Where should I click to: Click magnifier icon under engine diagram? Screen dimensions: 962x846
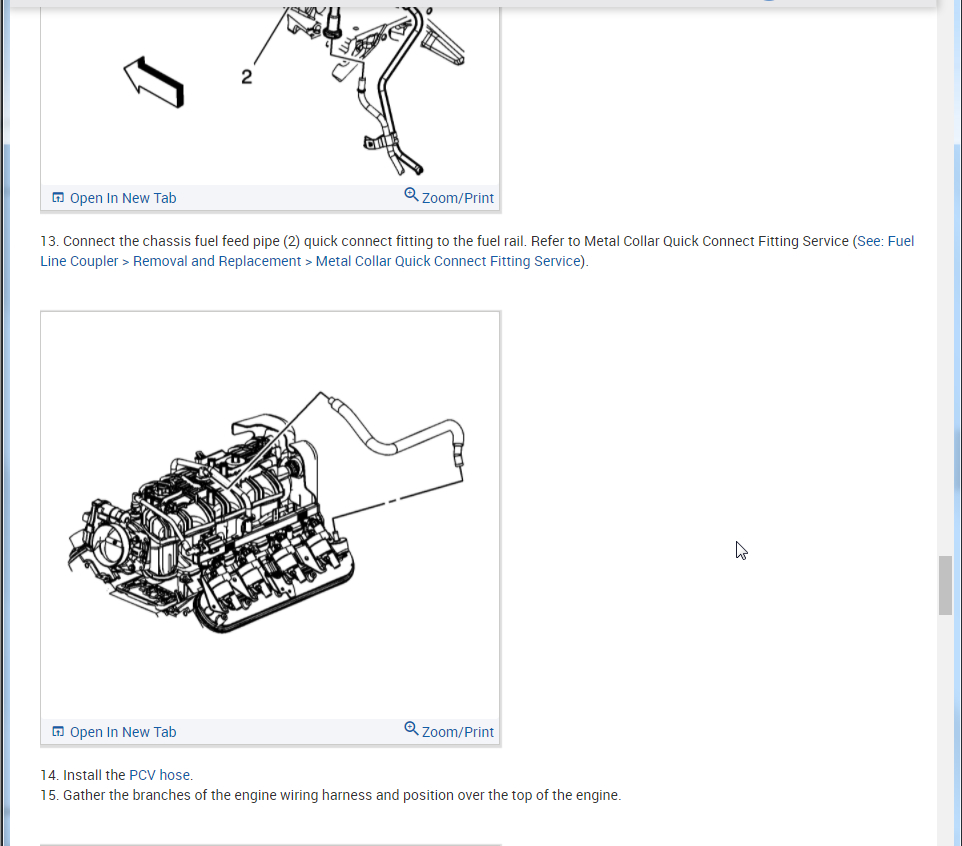pos(411,729)
